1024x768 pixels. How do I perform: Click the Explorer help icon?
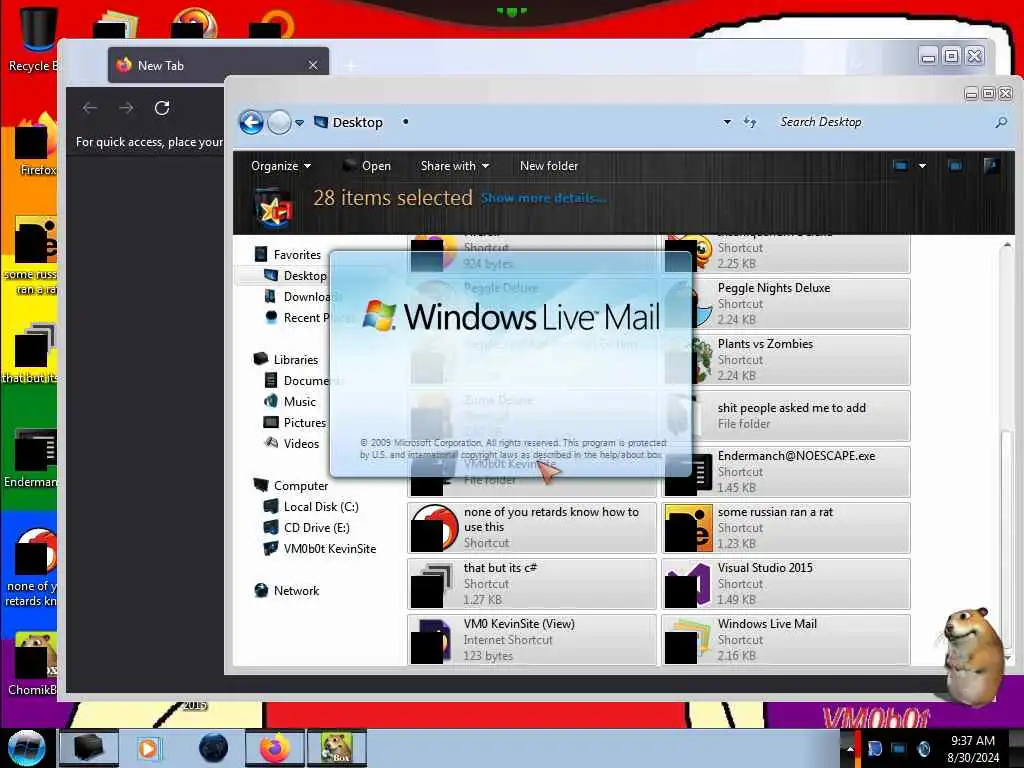(x=991, y=165)
